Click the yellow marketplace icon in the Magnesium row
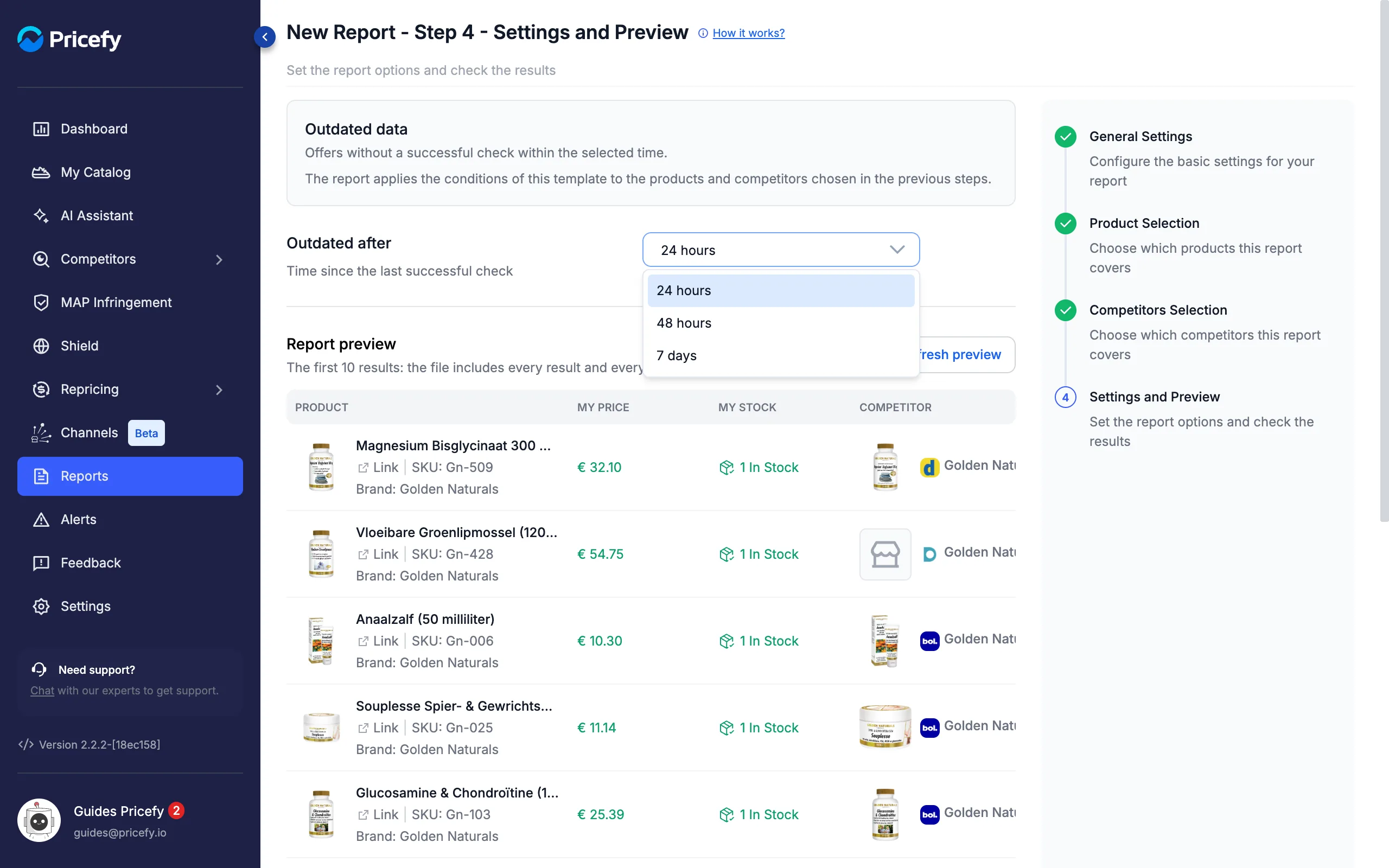This screenshot has height=868, width=1389. [x=929, y=467]
